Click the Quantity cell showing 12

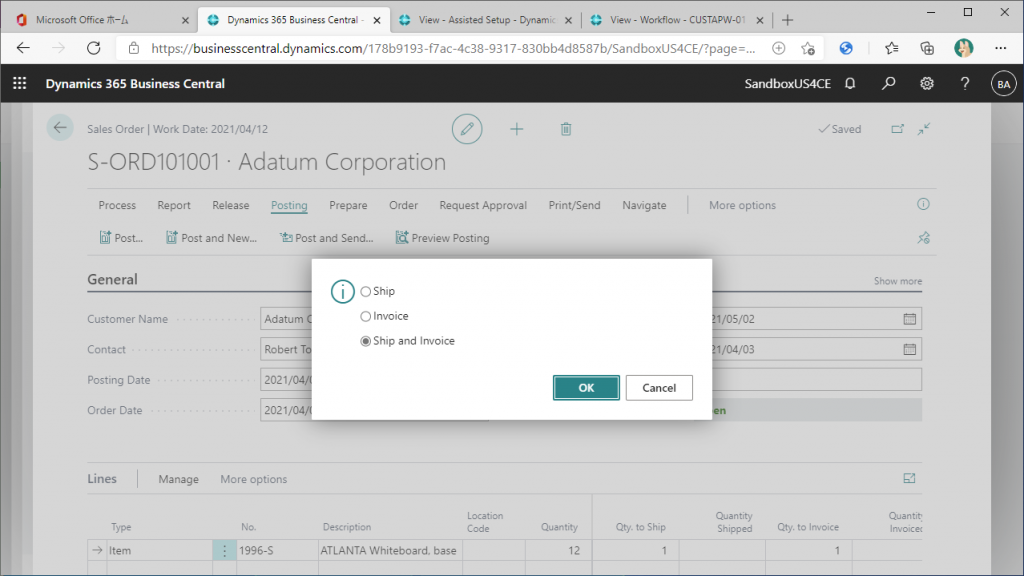click(558, 551)
